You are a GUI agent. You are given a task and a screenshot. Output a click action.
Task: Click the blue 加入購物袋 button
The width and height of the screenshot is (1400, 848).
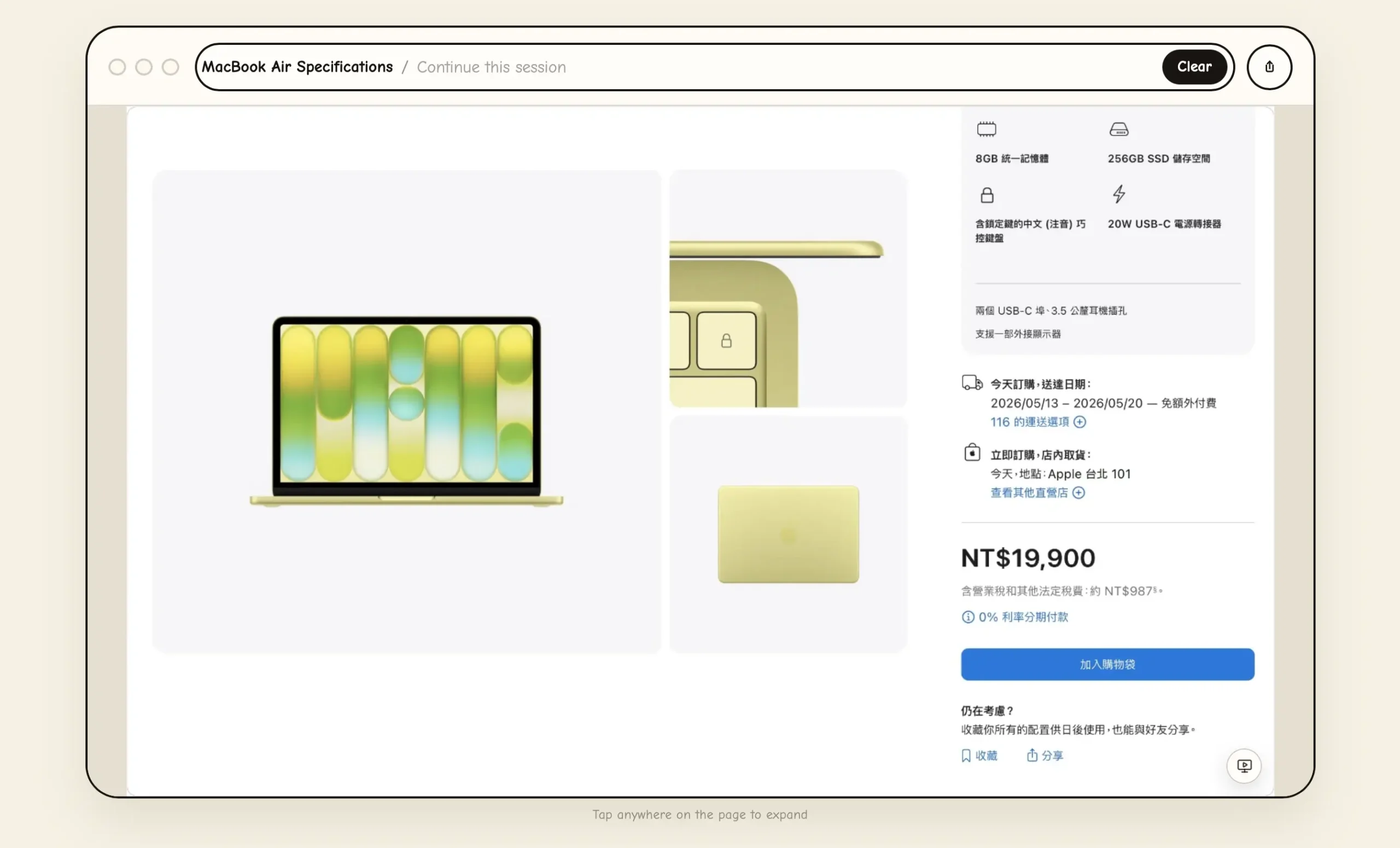tap(1107, 664)
